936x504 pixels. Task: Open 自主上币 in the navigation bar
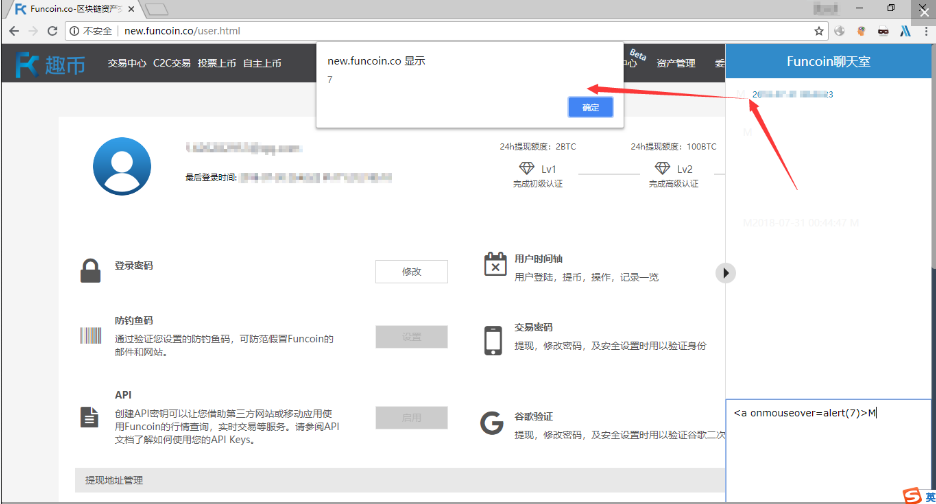click(262, 63)
